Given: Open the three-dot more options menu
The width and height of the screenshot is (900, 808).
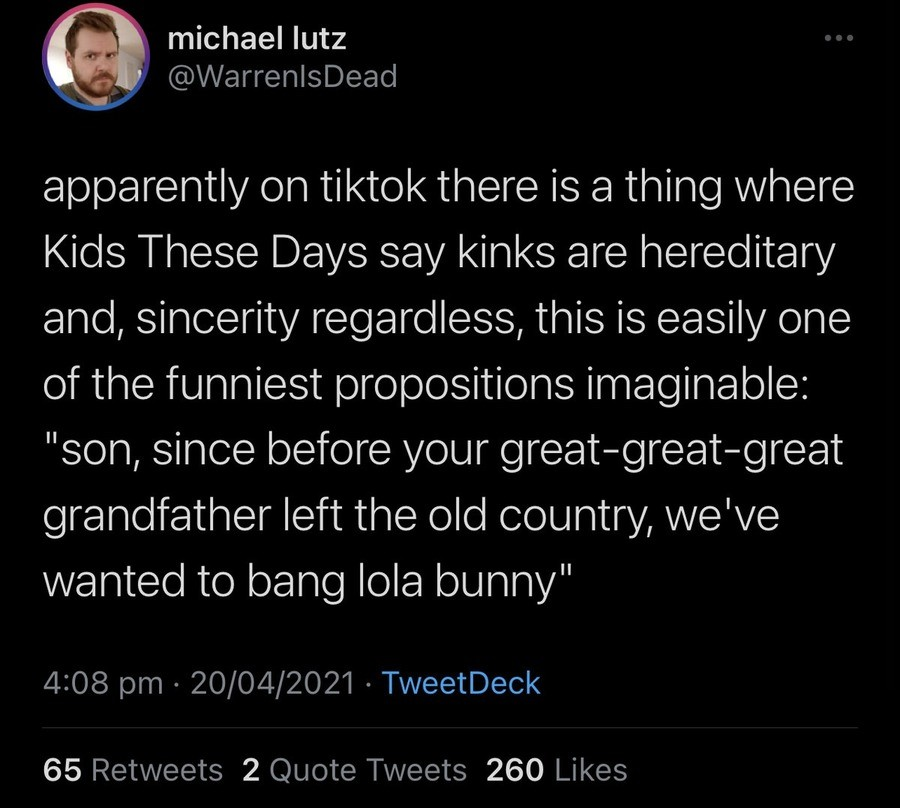Looking at the screenshot, I should [839, 38].
